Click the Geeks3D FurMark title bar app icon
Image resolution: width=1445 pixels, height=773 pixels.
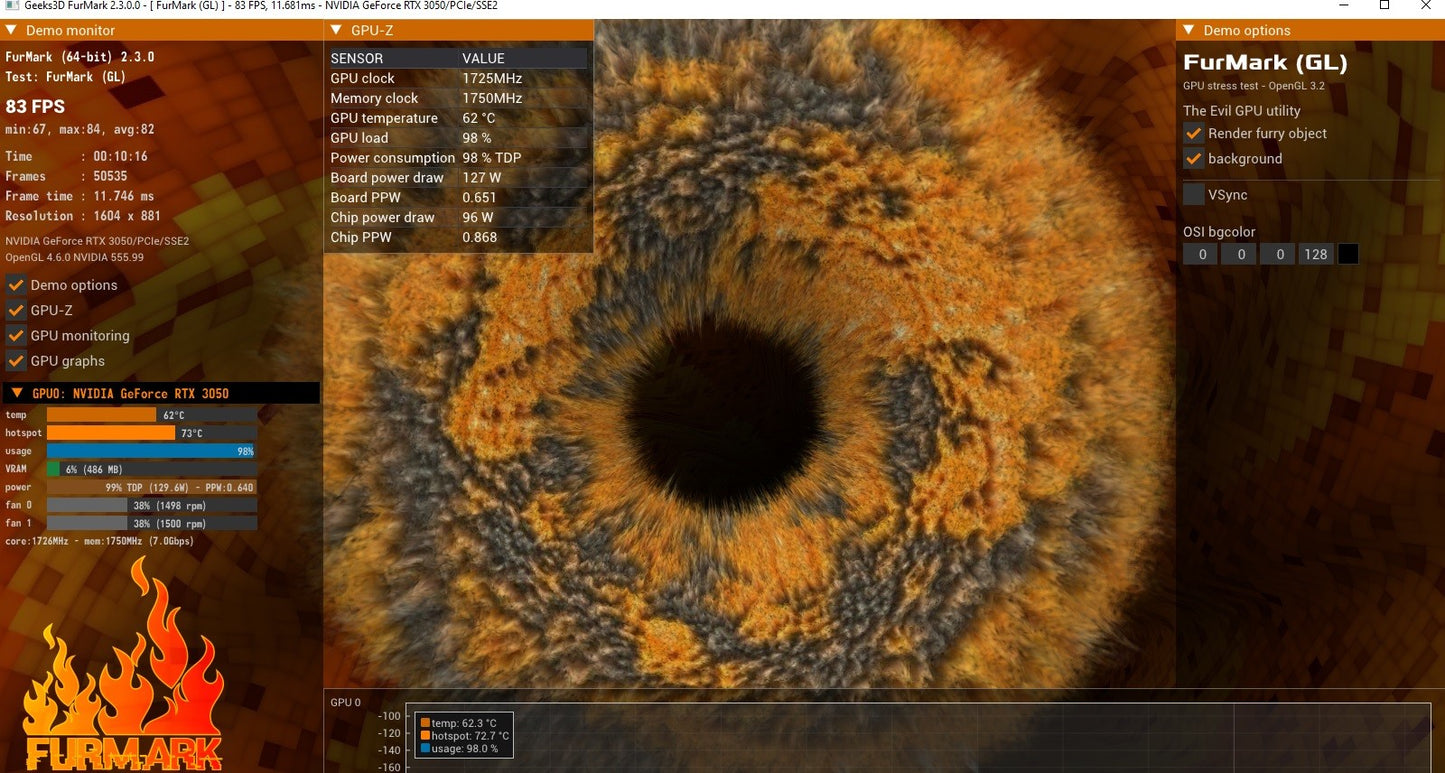[x=10, y=6]
